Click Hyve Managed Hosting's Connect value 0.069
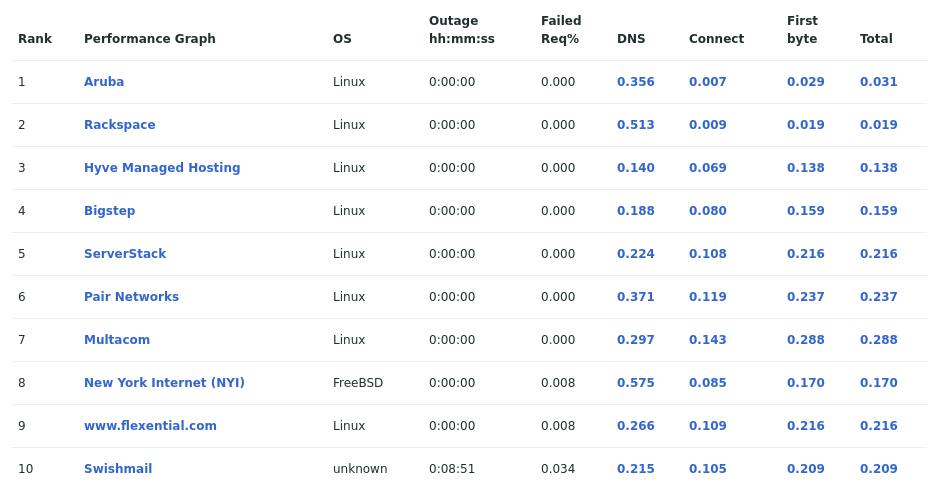Screen dimensions: 939x490 click(707, 168)
